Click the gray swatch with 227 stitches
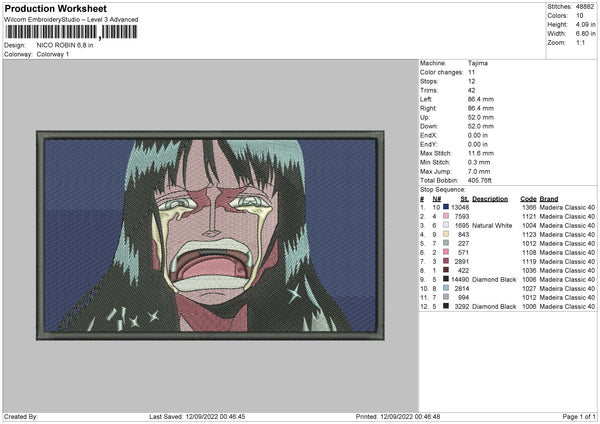Image resolution: width=600 pixels, height=424 pixels. [x=446, y=243]
